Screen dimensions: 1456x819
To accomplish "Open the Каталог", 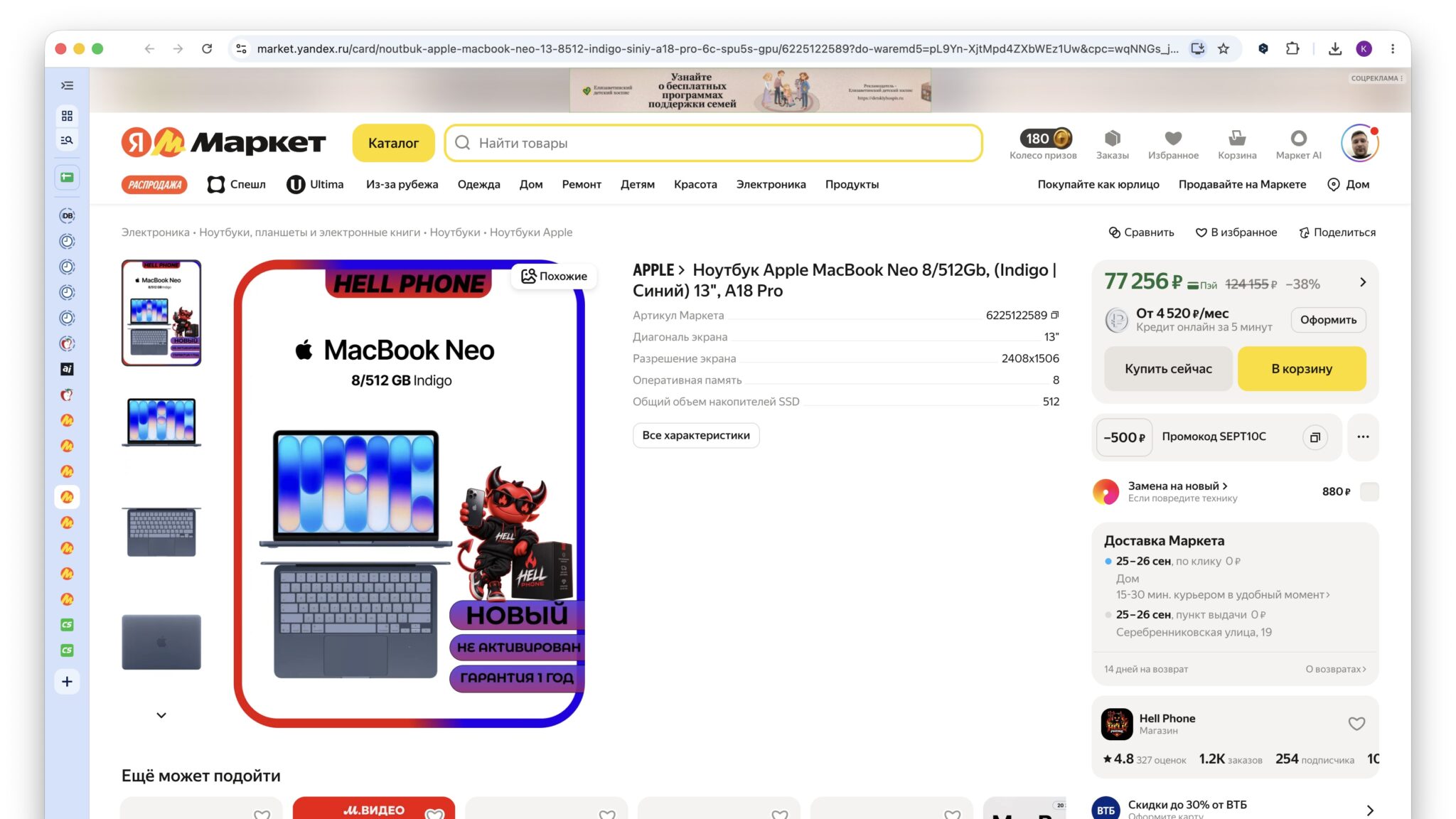I will click(393, 143).
